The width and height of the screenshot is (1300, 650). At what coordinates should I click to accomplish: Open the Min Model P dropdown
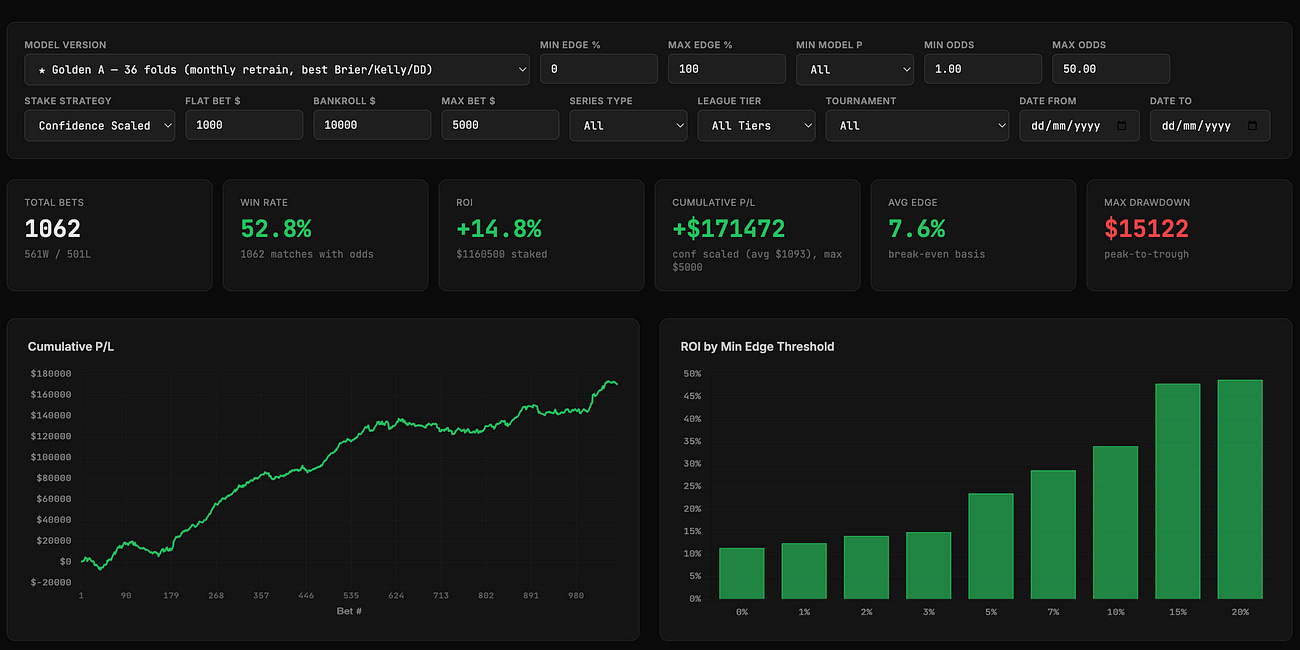click(x=855, y=69)
